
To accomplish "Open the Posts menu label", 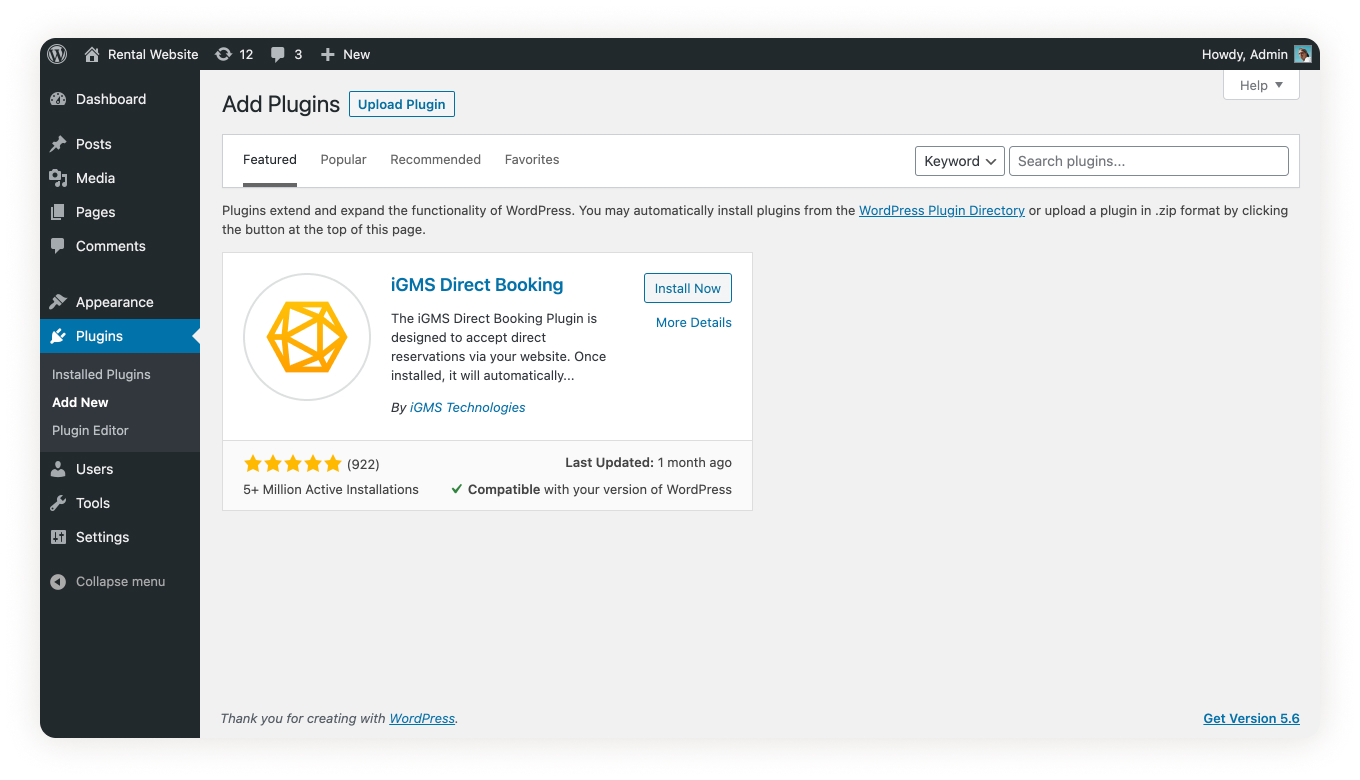I will coord(94,144).
